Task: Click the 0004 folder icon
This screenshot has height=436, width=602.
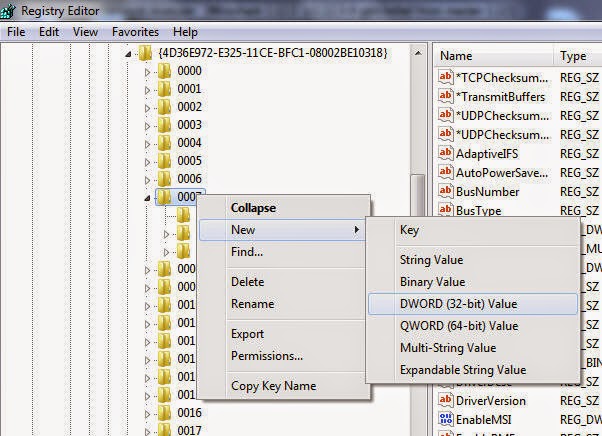Action: 164,143
